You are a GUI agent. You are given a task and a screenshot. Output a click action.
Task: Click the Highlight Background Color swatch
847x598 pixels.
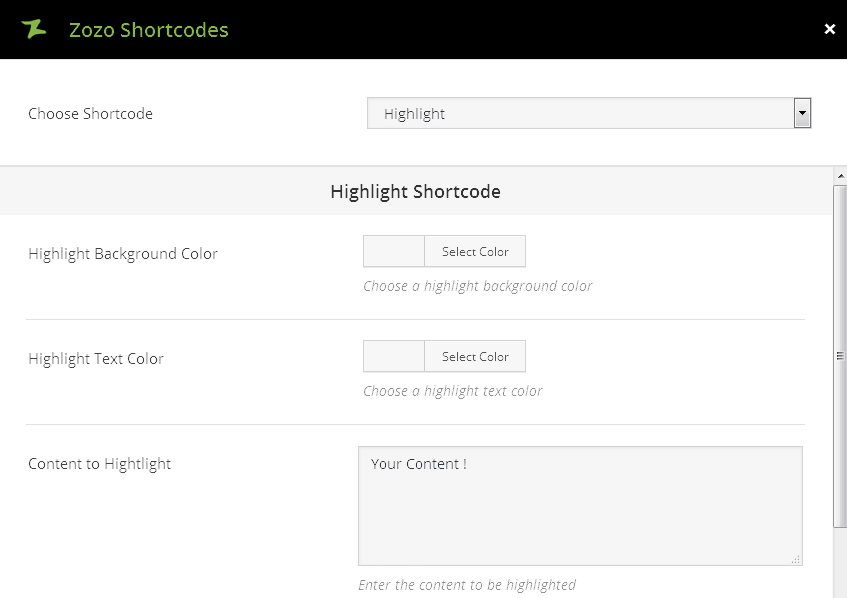394,252
